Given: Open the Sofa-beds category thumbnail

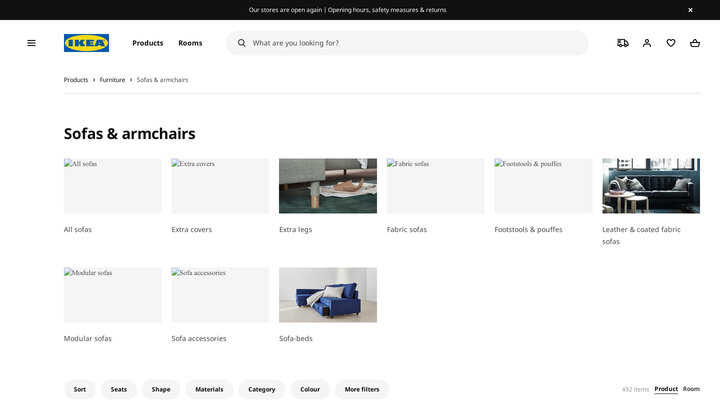Looking at the screenshot, I should [x=328, y=295].
